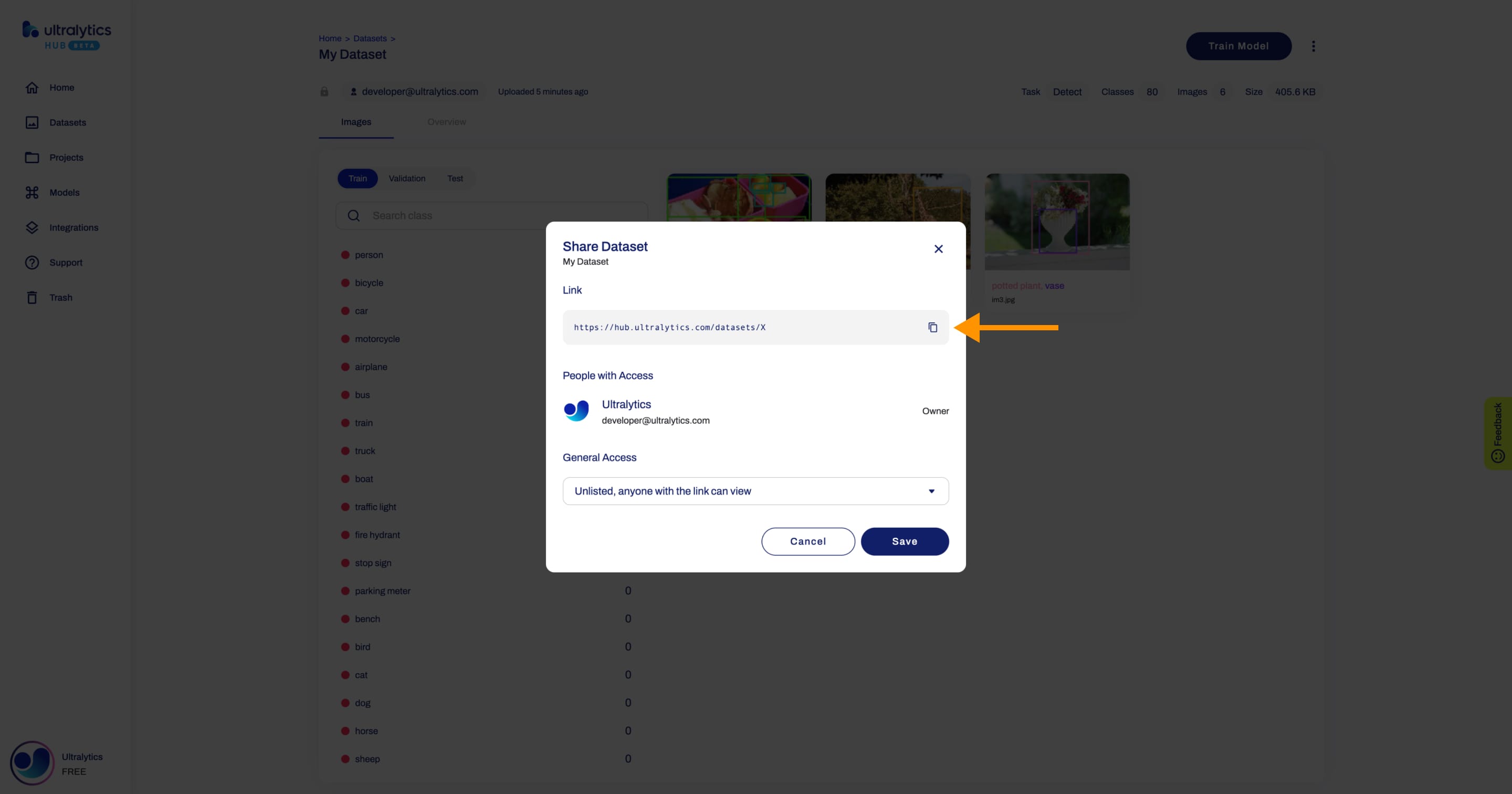Screen dimensions: 1512x794
Task: Select the Test split tab
Action: [x=454, y=179]
